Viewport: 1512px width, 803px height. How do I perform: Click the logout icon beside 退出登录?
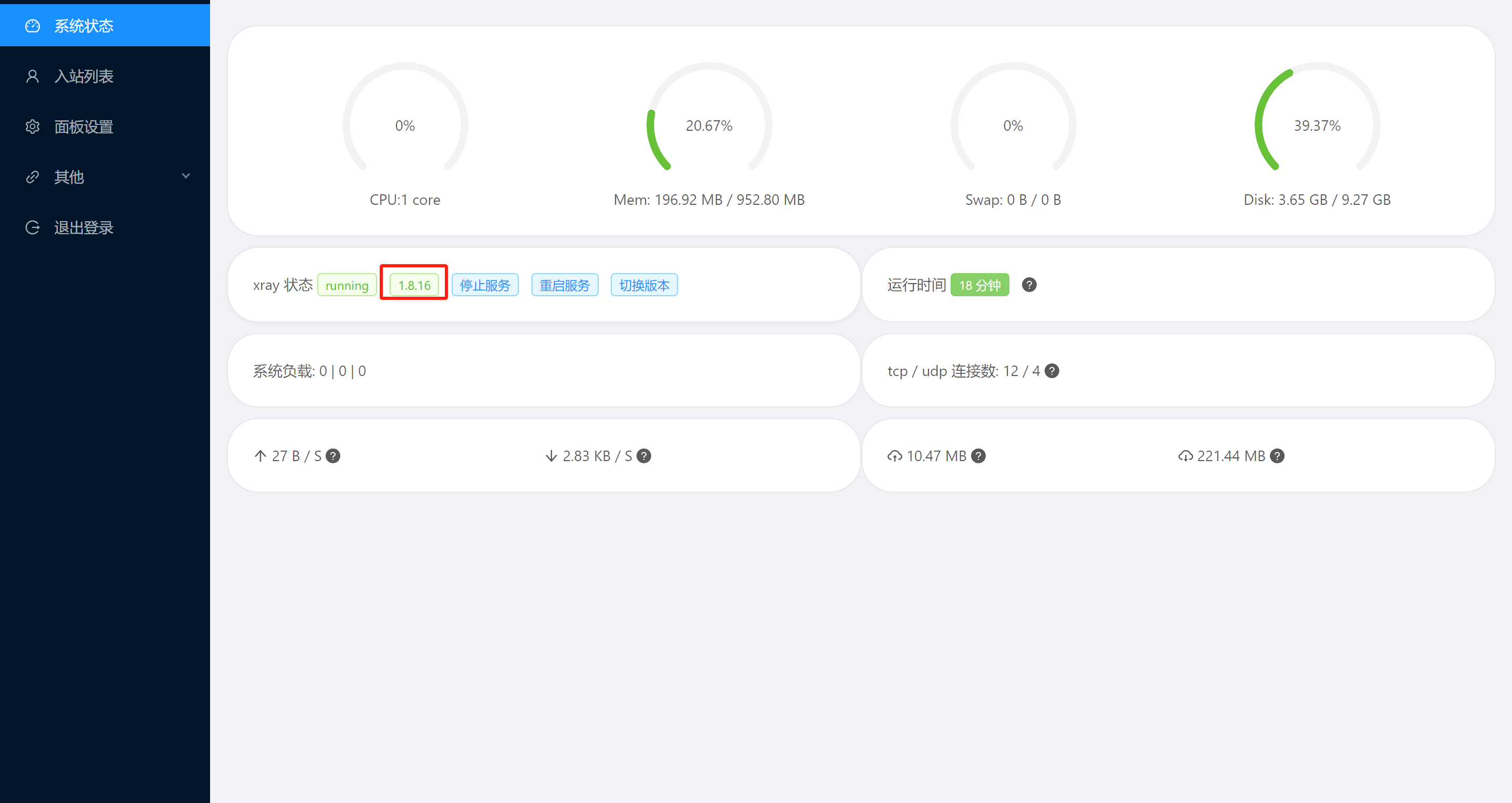(x=32, y=228)
